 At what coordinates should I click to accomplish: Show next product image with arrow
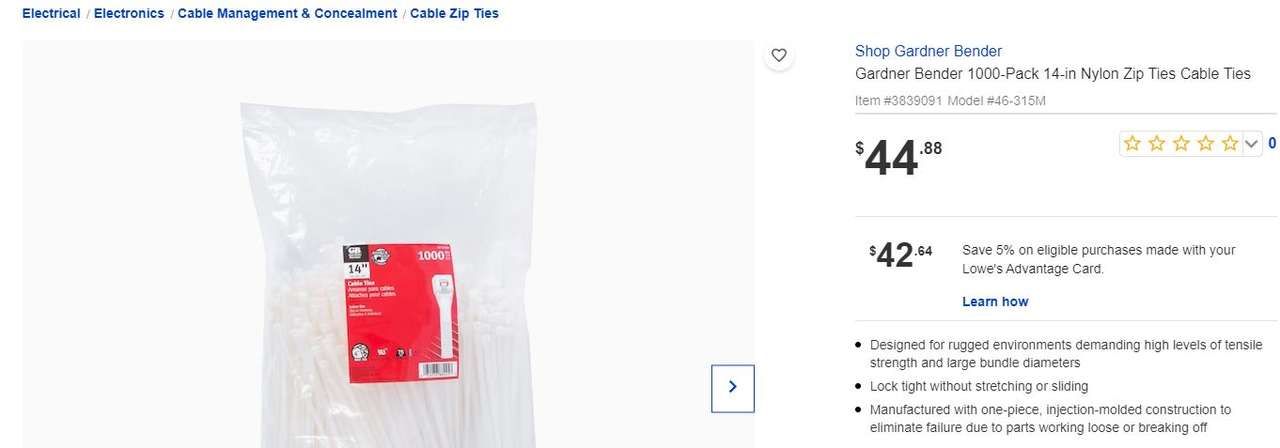click(x=733, y=388)
